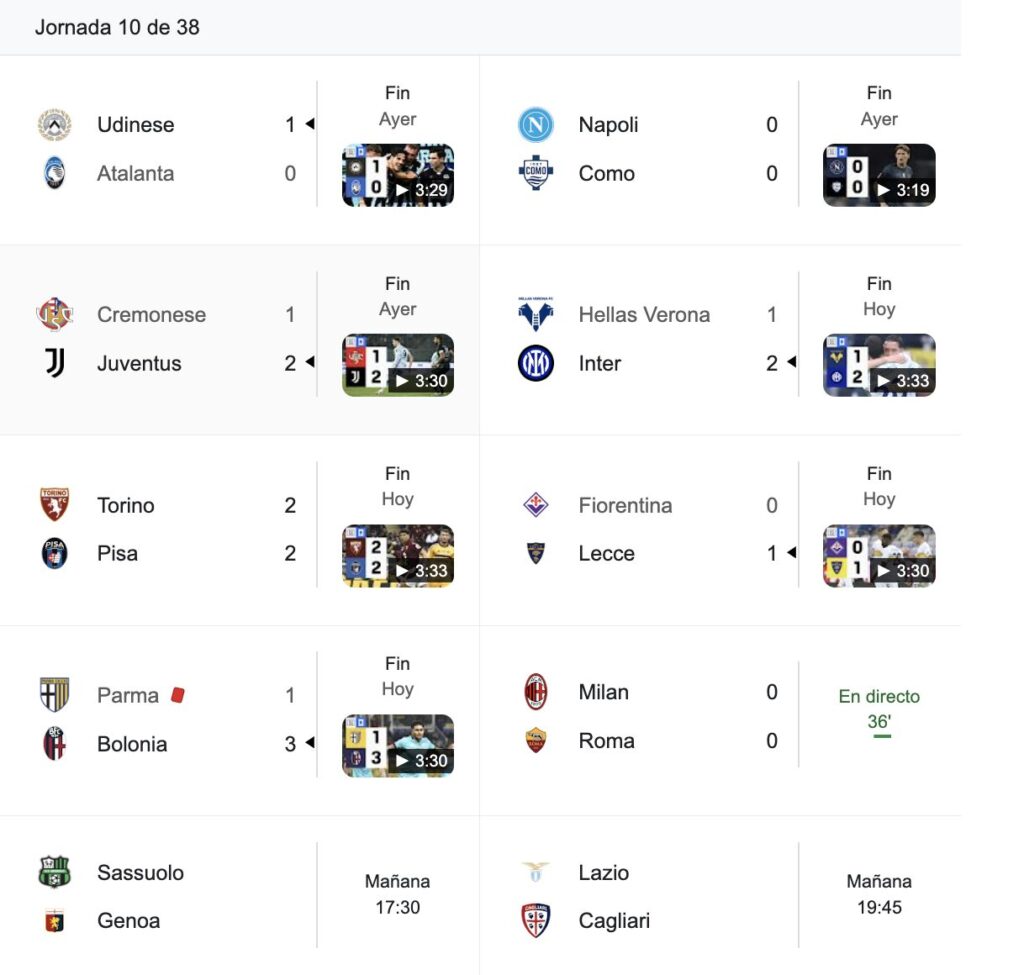This screenshot has height=975, width=1024.
Task: Click the Milan club crest
Action: (x=535, y=692)
